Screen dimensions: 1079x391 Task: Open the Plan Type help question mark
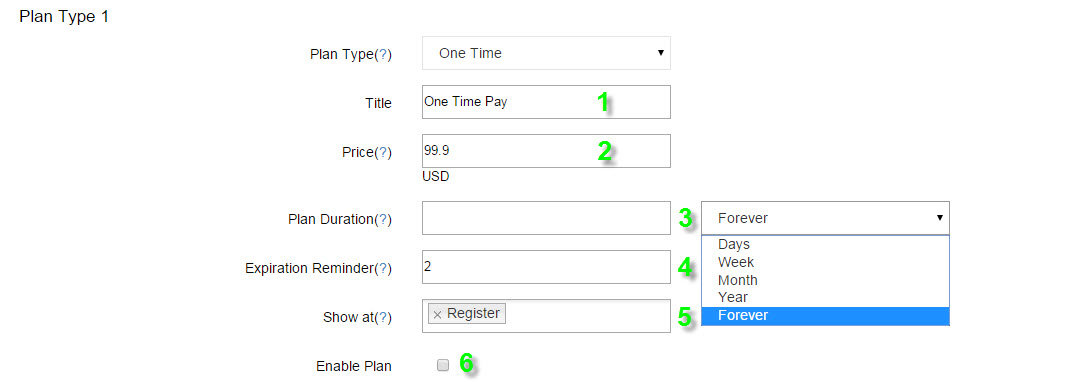click(382, 55)
